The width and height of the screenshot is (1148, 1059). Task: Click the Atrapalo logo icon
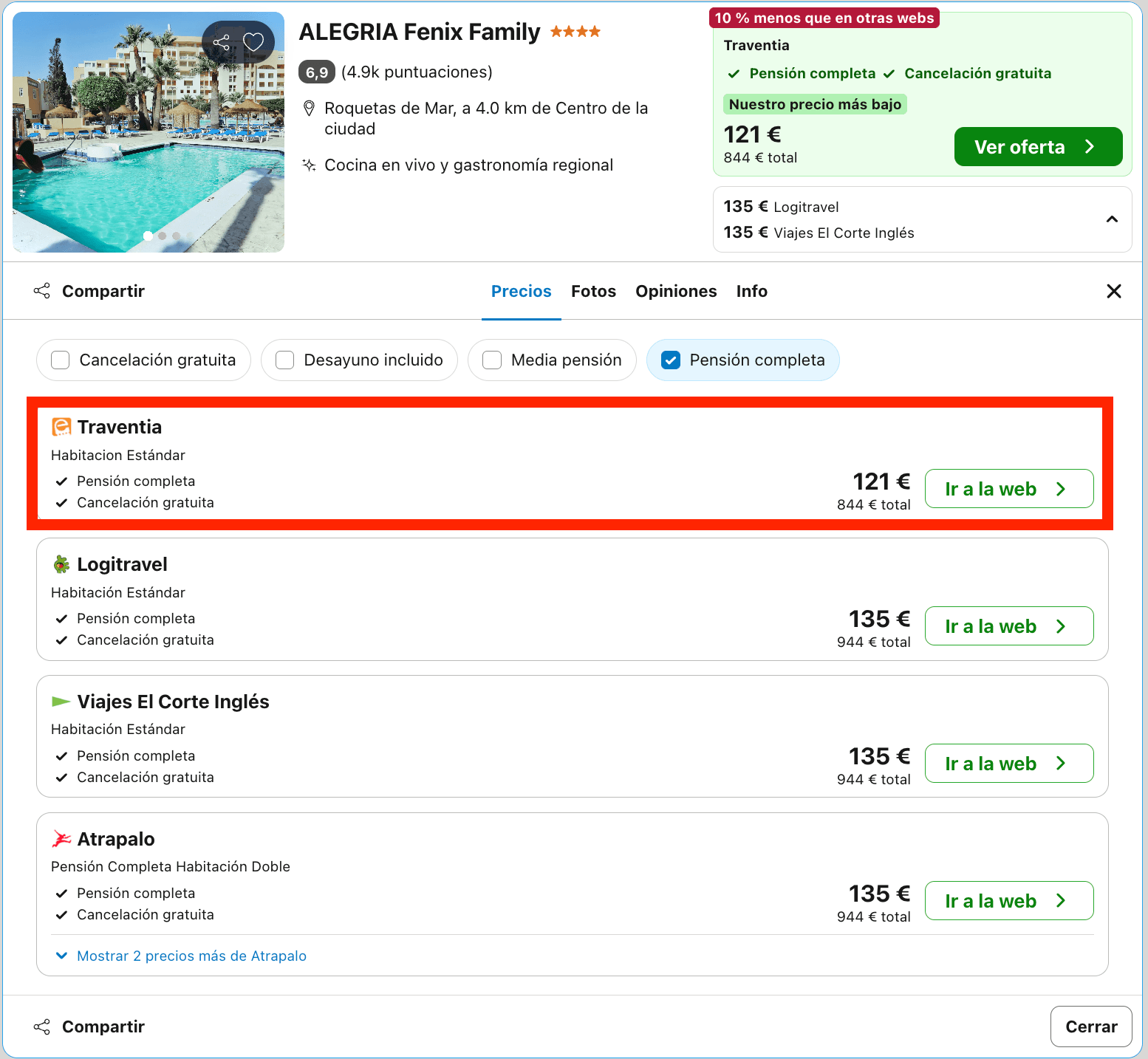61,839
